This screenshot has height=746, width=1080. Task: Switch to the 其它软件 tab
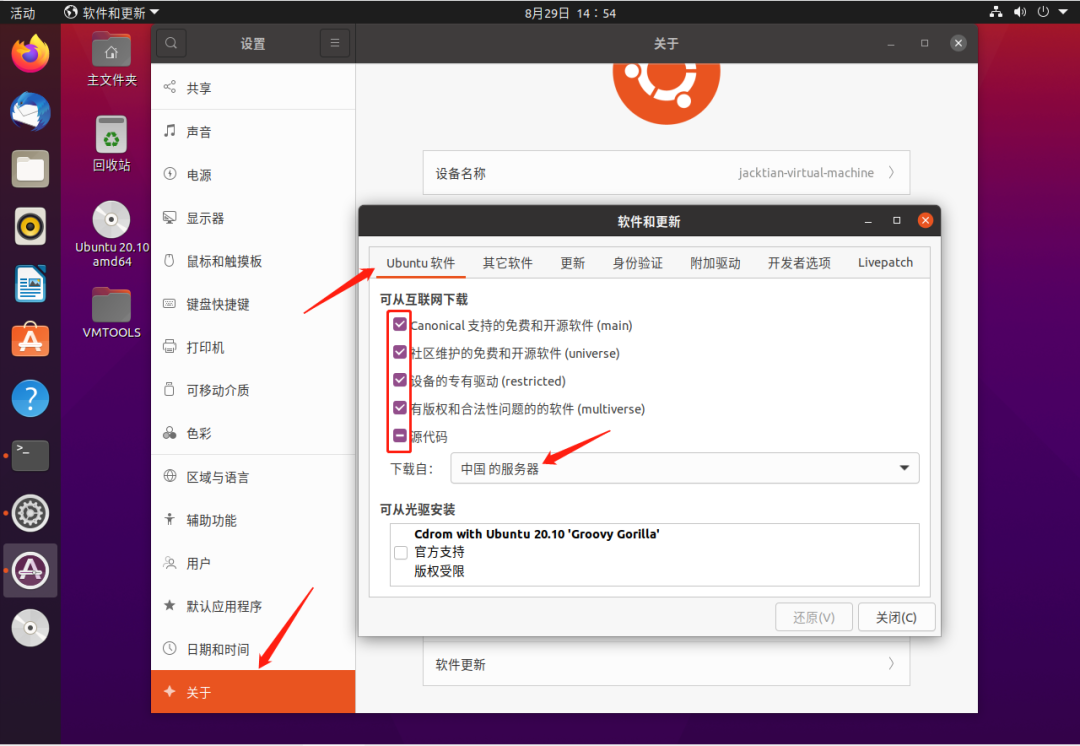tap(508, 262)
